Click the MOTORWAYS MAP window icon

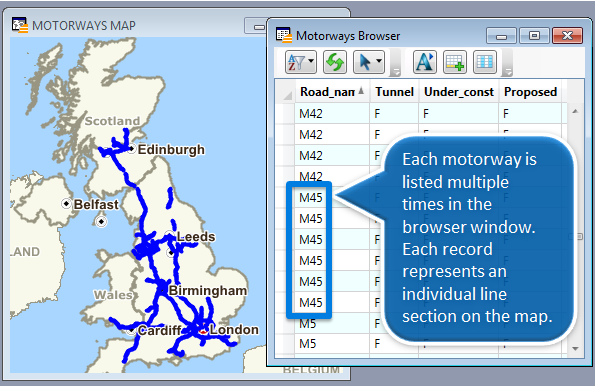click(20, 25)
